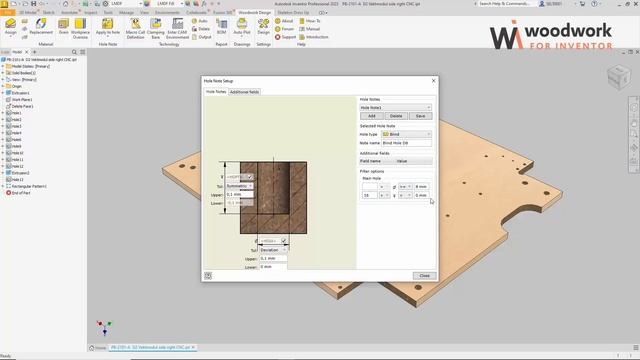
Task: Generate BOM report
Action: pos(222,27)
